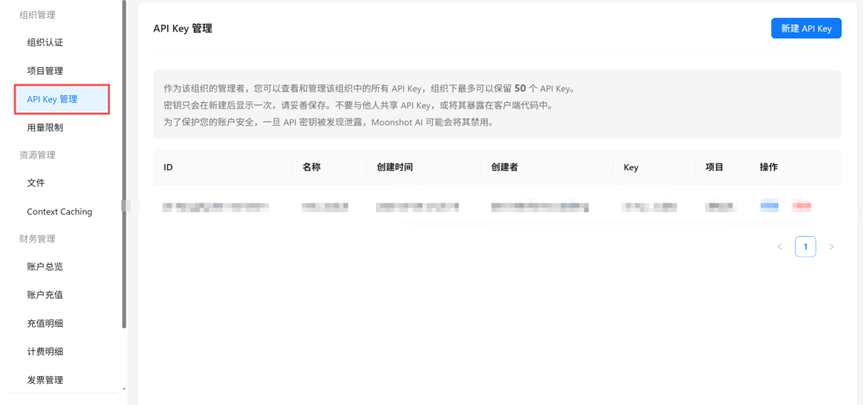863x405 pixels.
Task: Click the 资源管理 section label
Action: click(37, 155)
